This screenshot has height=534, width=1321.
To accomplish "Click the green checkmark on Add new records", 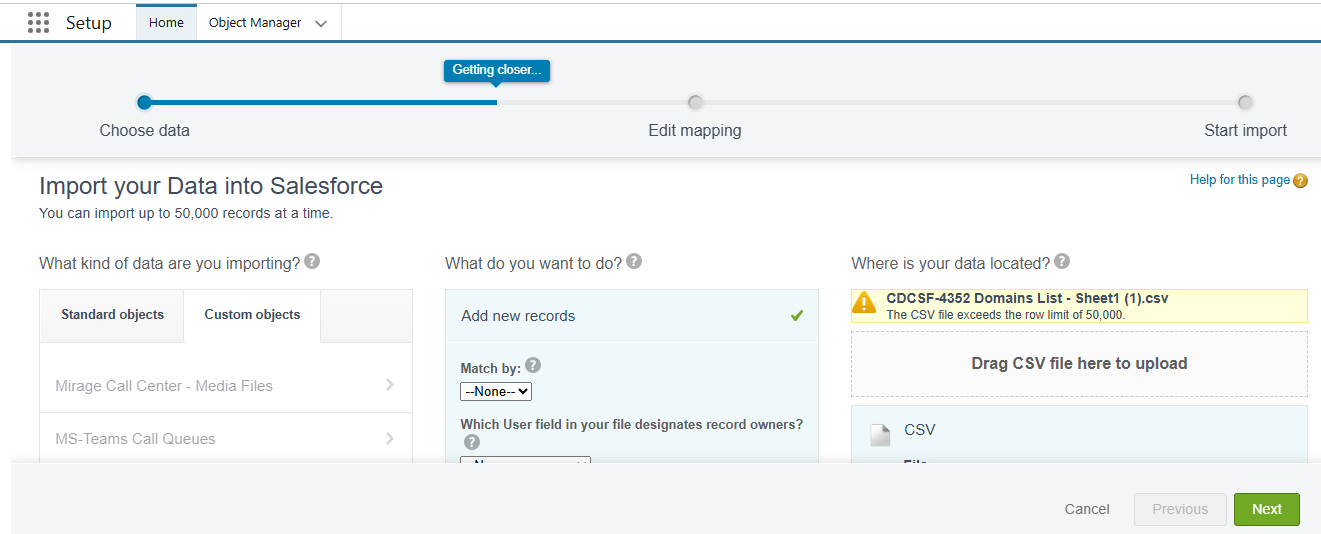I will coord(797,316).
